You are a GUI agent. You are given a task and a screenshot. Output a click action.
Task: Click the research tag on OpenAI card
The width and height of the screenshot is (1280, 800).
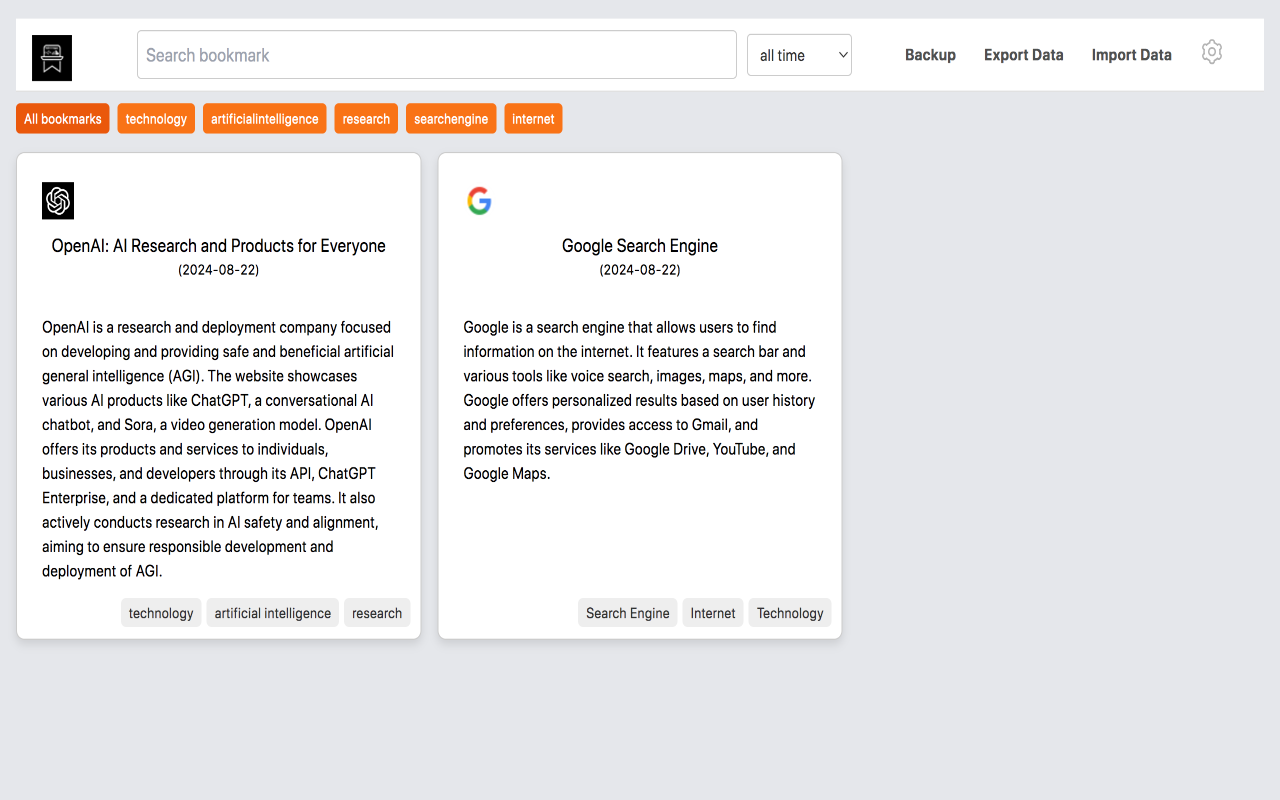tap(377, 613)
